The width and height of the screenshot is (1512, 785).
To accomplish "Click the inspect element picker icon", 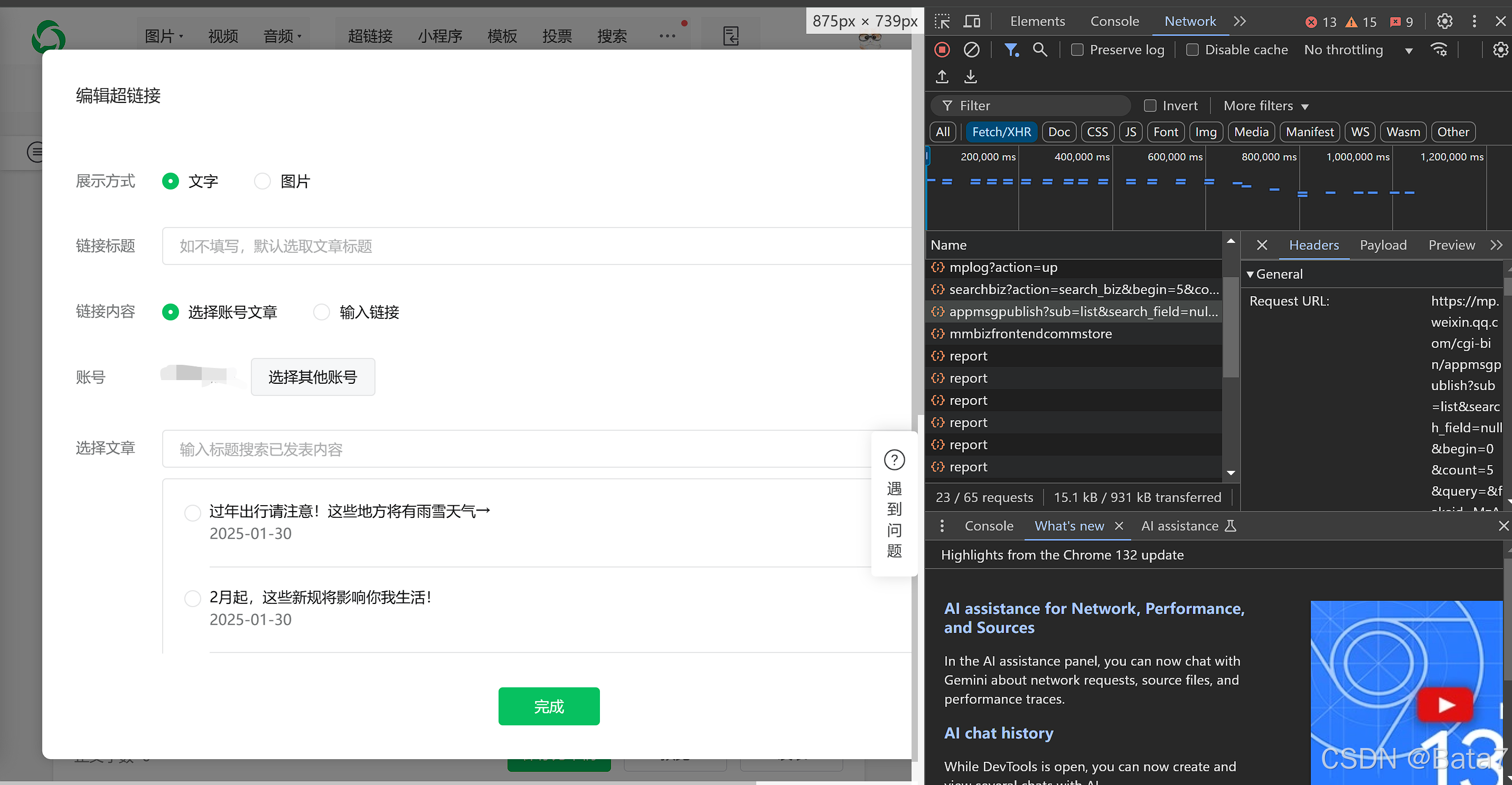I will tap(942, 22).
